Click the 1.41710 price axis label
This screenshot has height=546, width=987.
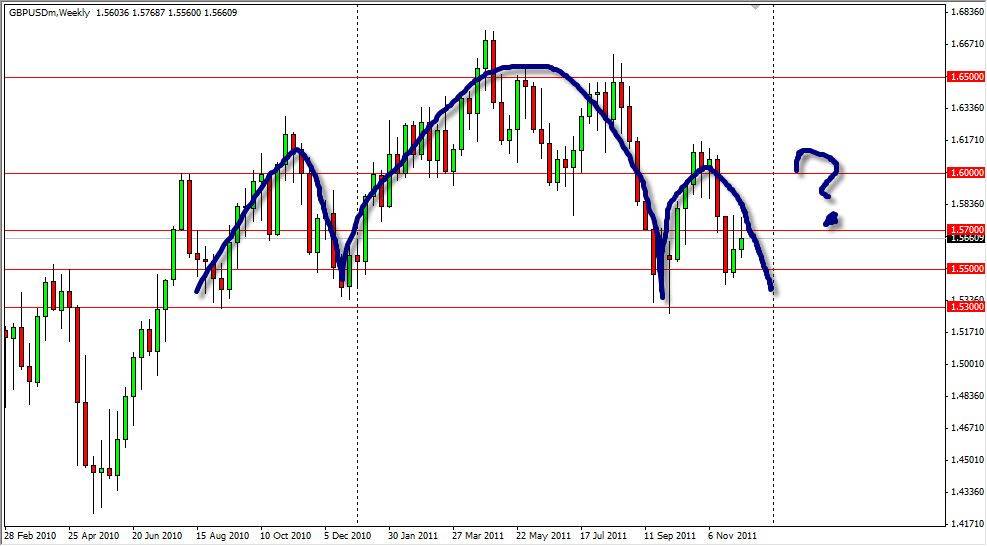click(x=965, y=523)
